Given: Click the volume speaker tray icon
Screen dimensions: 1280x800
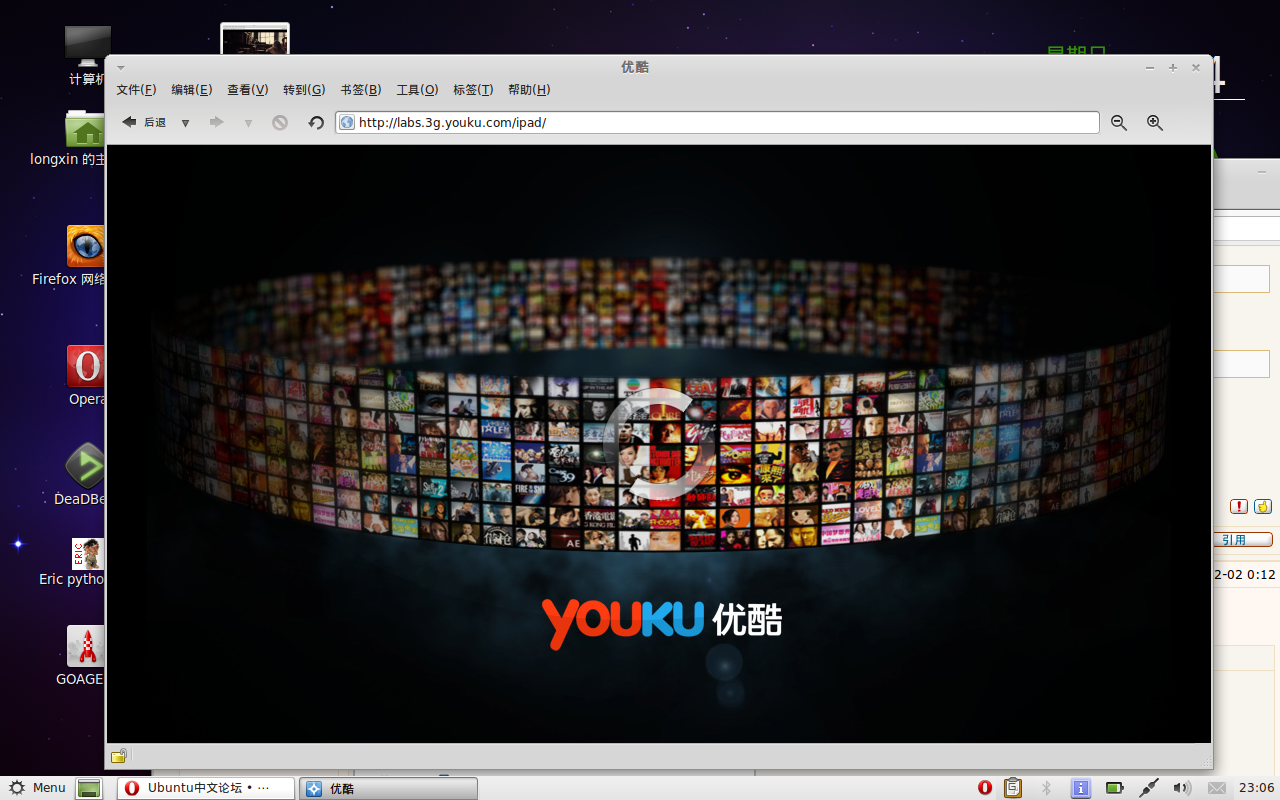Looking at the screenshot, I should [x=1182, y=788].
